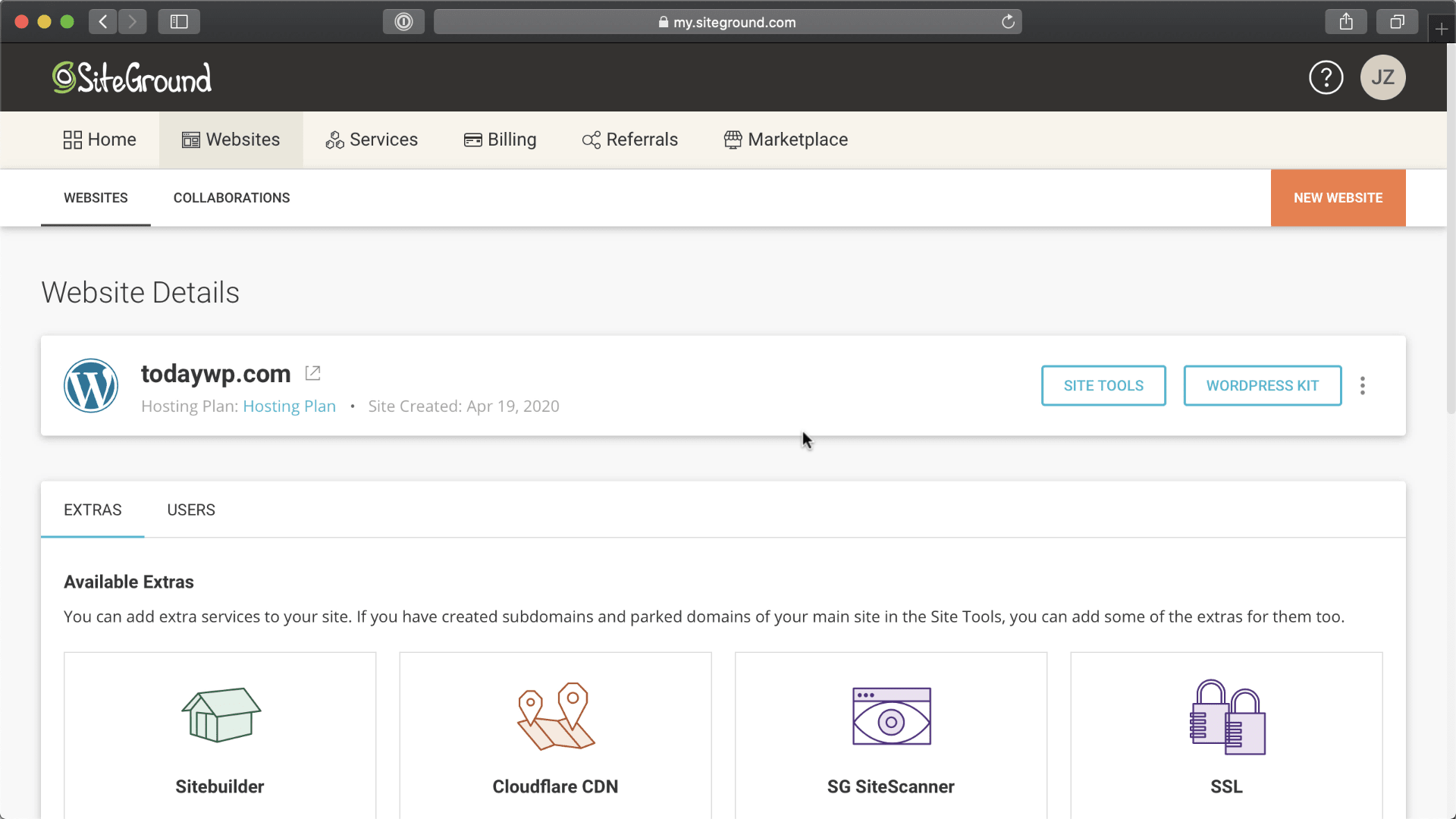Switch to the COLLABORATIONS sub-tab

[231, 198]
